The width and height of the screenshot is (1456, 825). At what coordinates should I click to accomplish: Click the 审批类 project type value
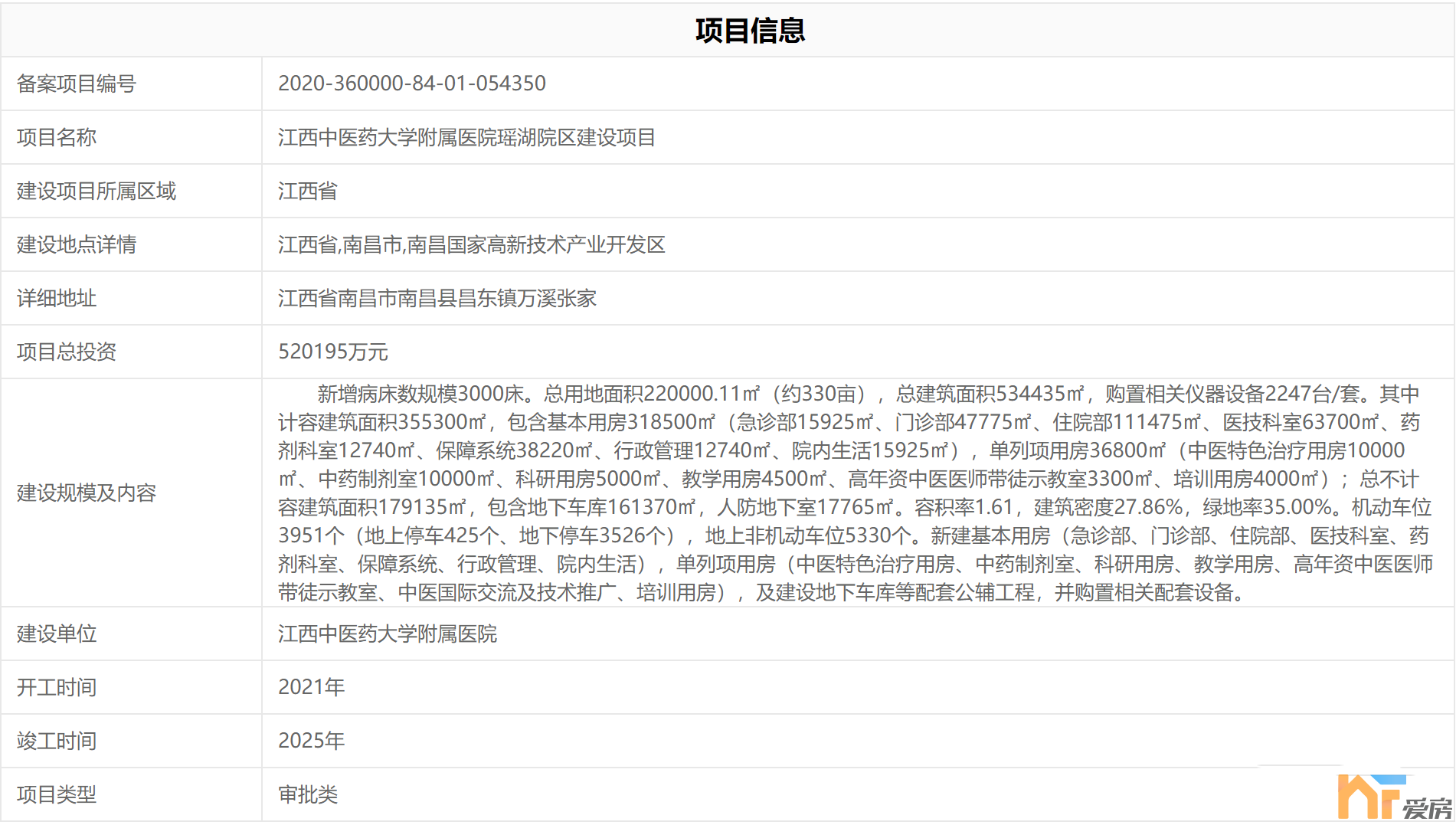[x=308, y=794]
